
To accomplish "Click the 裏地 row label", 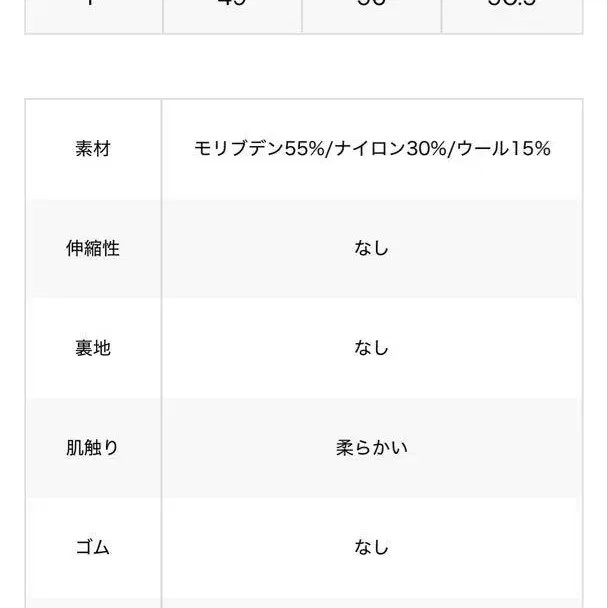I will coord(93,348).
